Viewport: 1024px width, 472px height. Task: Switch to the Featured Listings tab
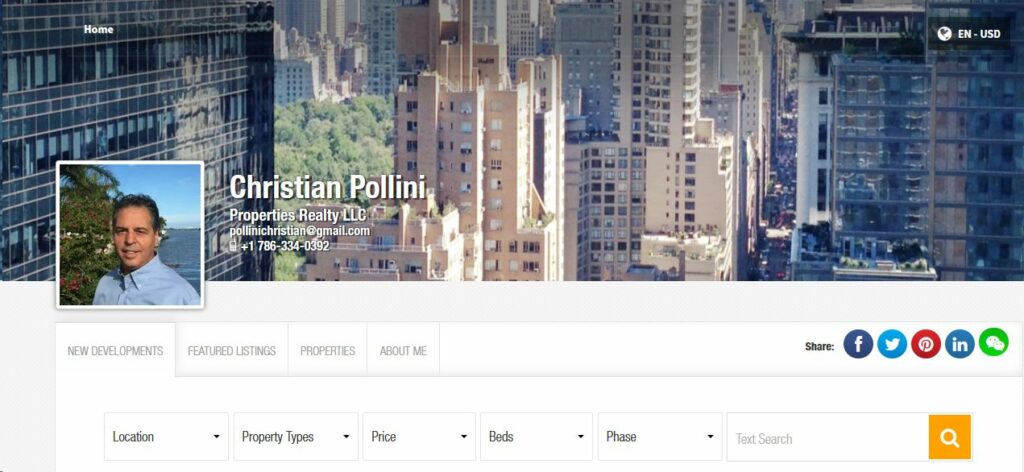pos(232,351)
